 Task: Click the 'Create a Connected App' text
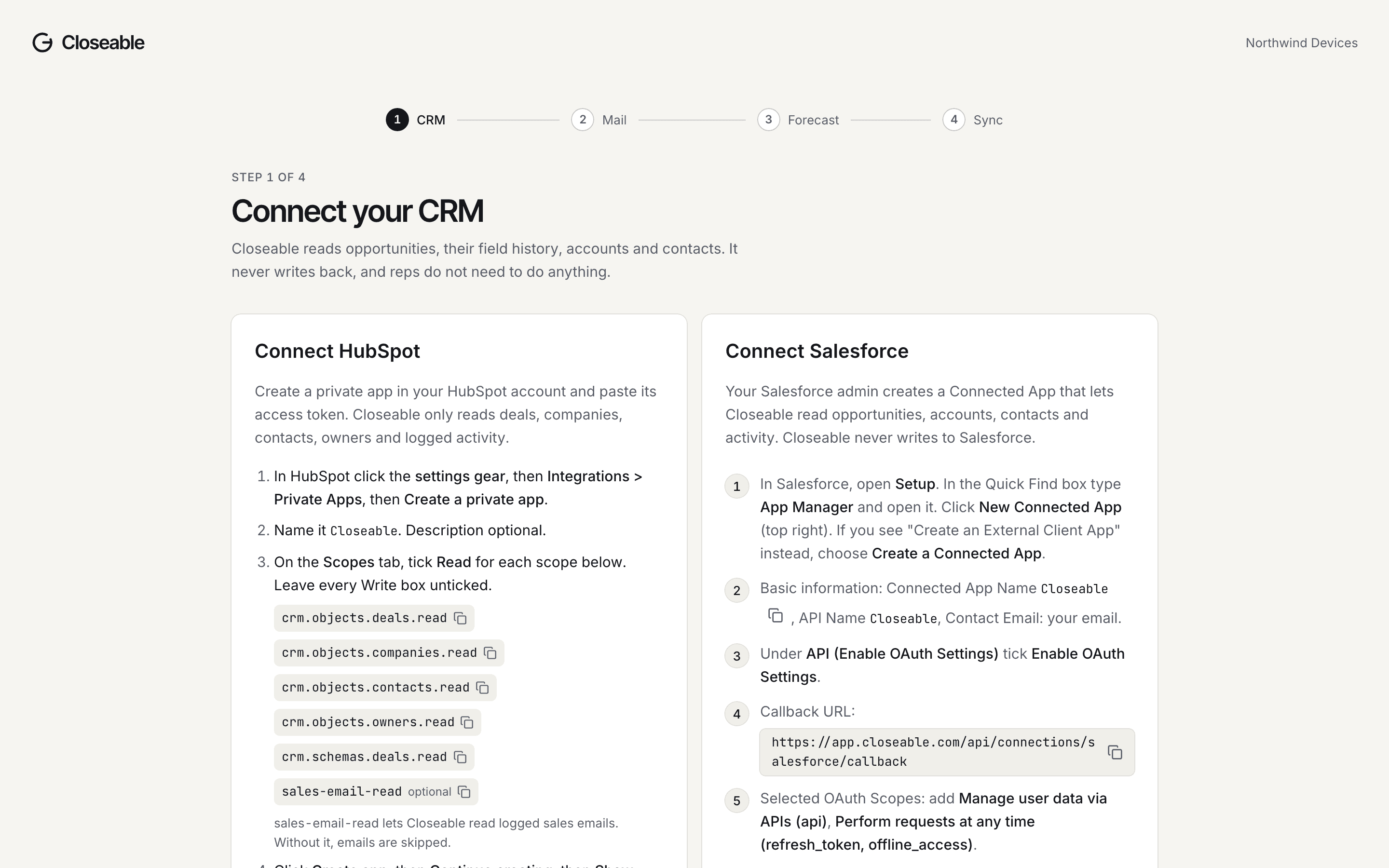pos(956,554)
